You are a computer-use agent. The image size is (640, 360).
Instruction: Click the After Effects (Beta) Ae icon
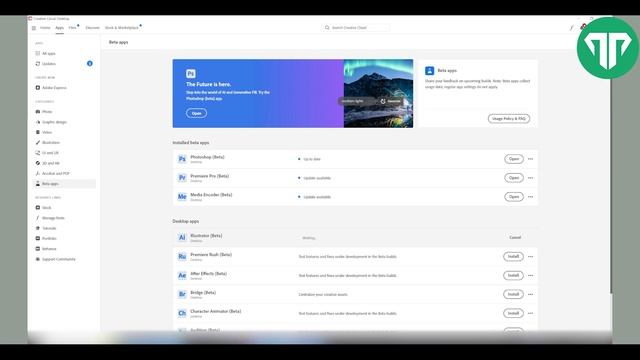pos(182,275)
